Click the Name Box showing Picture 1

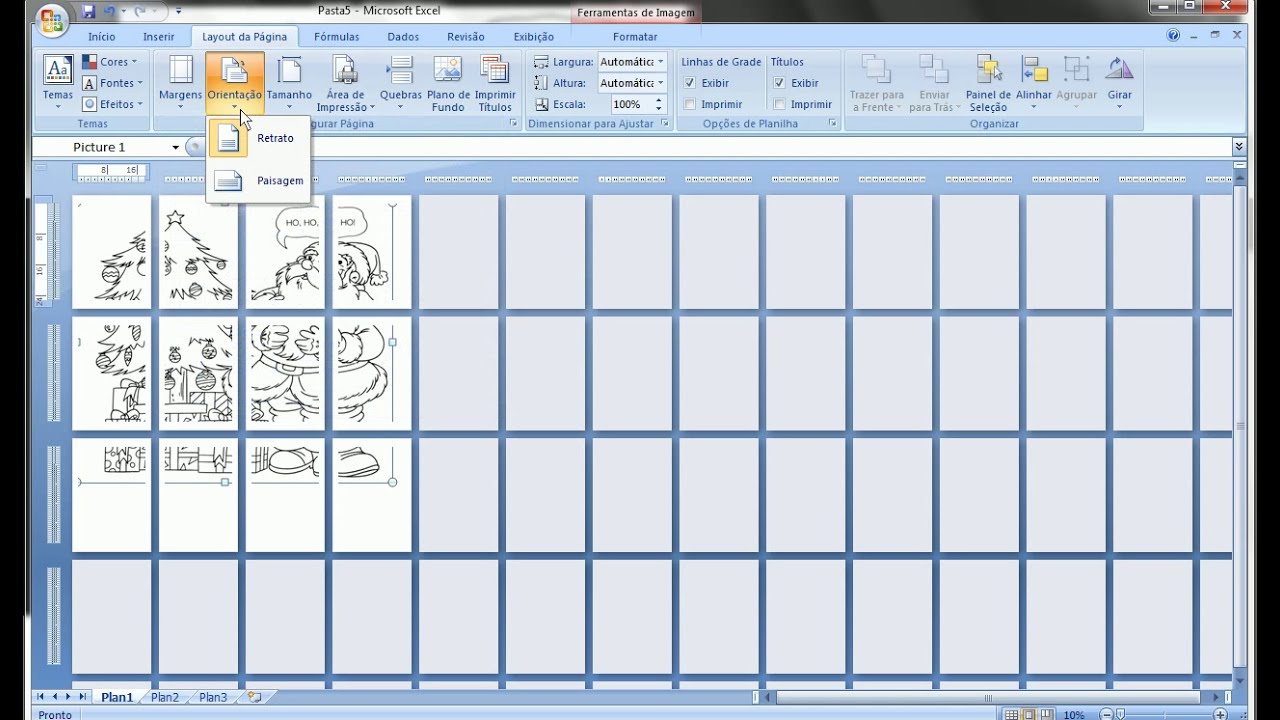point(100,147)
